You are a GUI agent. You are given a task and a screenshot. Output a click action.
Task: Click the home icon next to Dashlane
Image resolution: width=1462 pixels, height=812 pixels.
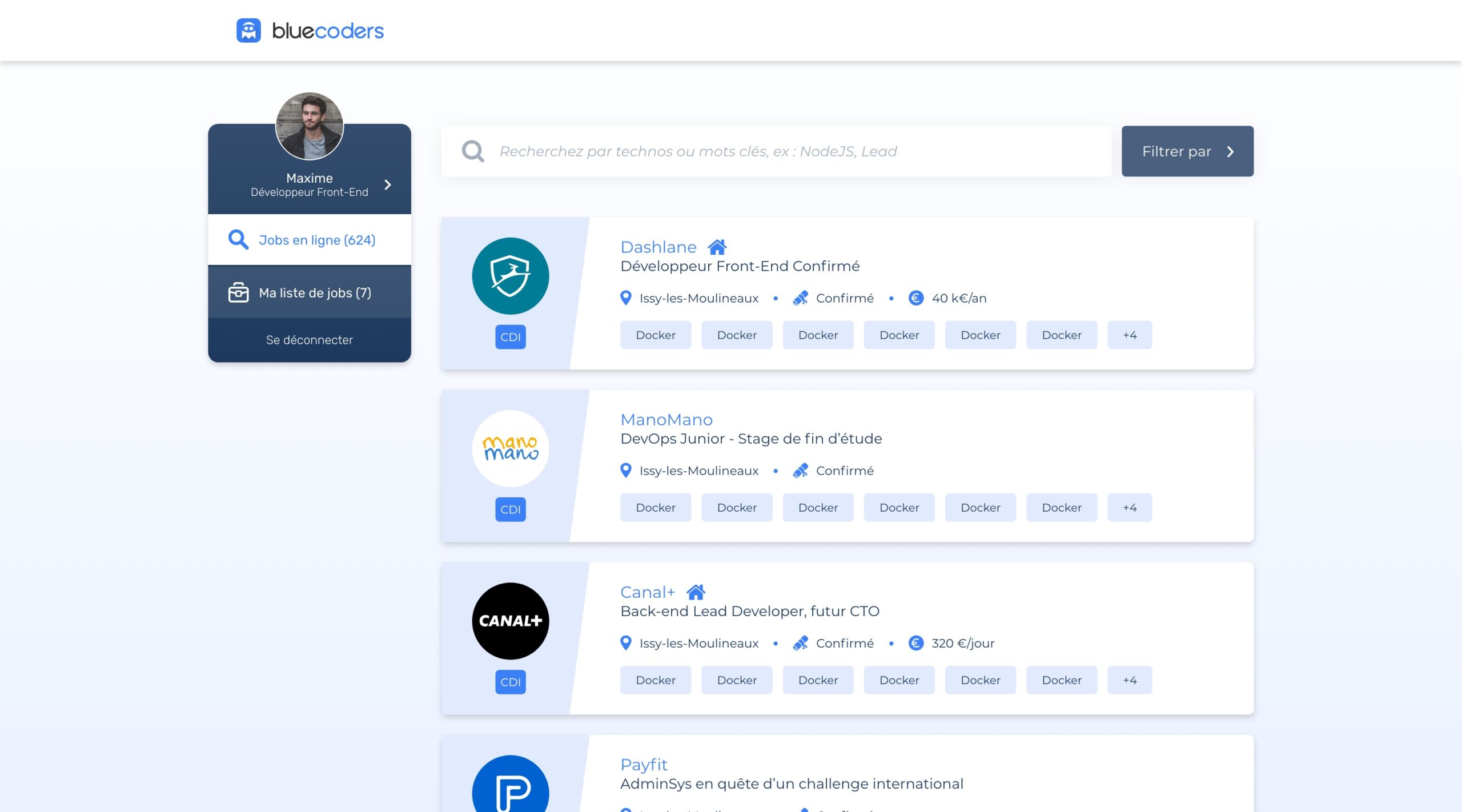[717, 247]
